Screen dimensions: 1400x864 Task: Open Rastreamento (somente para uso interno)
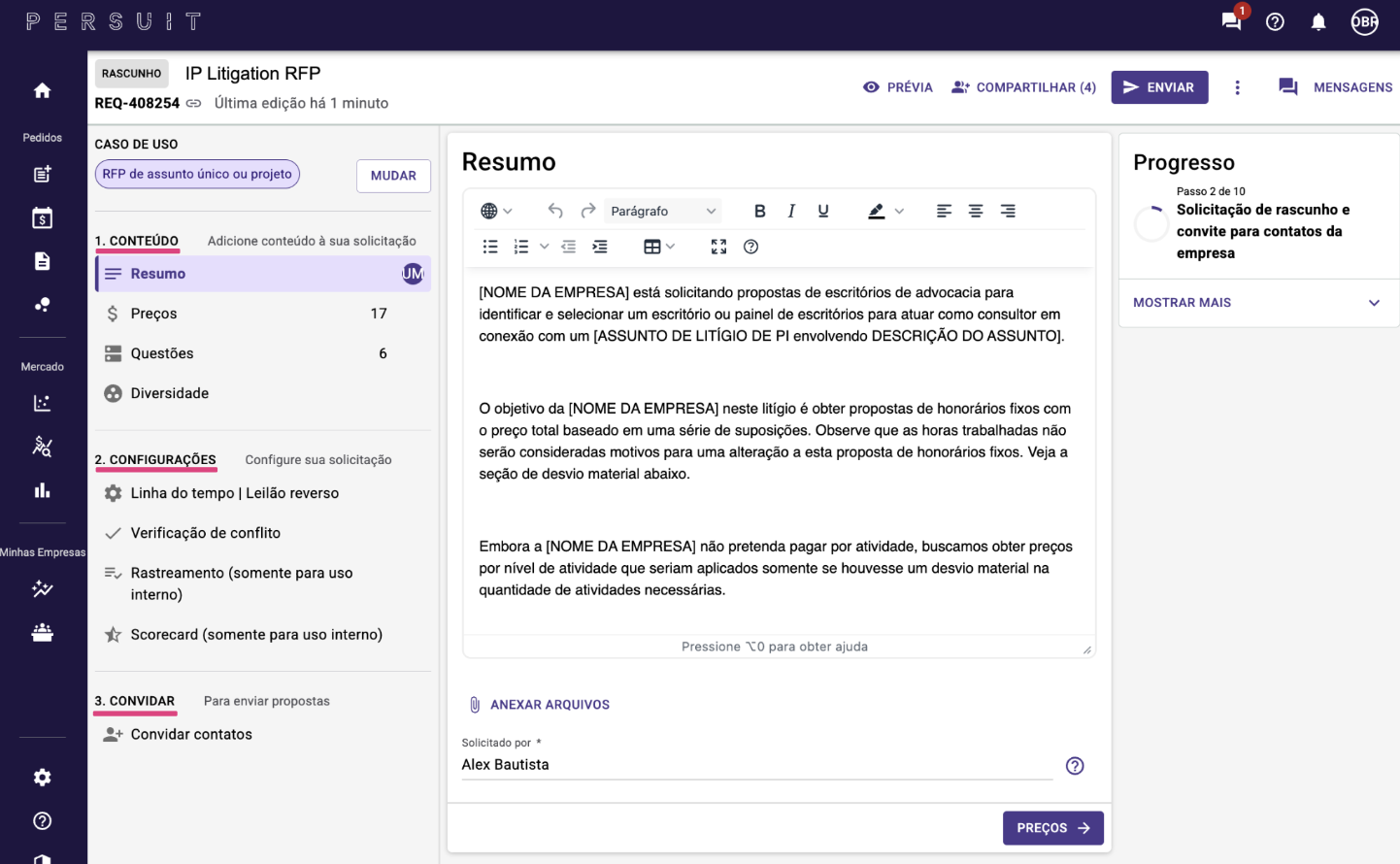[x=263, y=583]
